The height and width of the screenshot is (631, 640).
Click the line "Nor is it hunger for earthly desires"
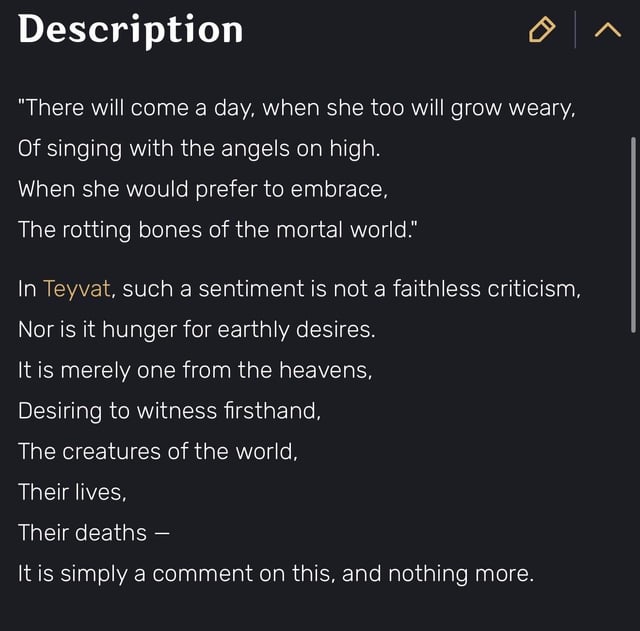pos(197,330)
